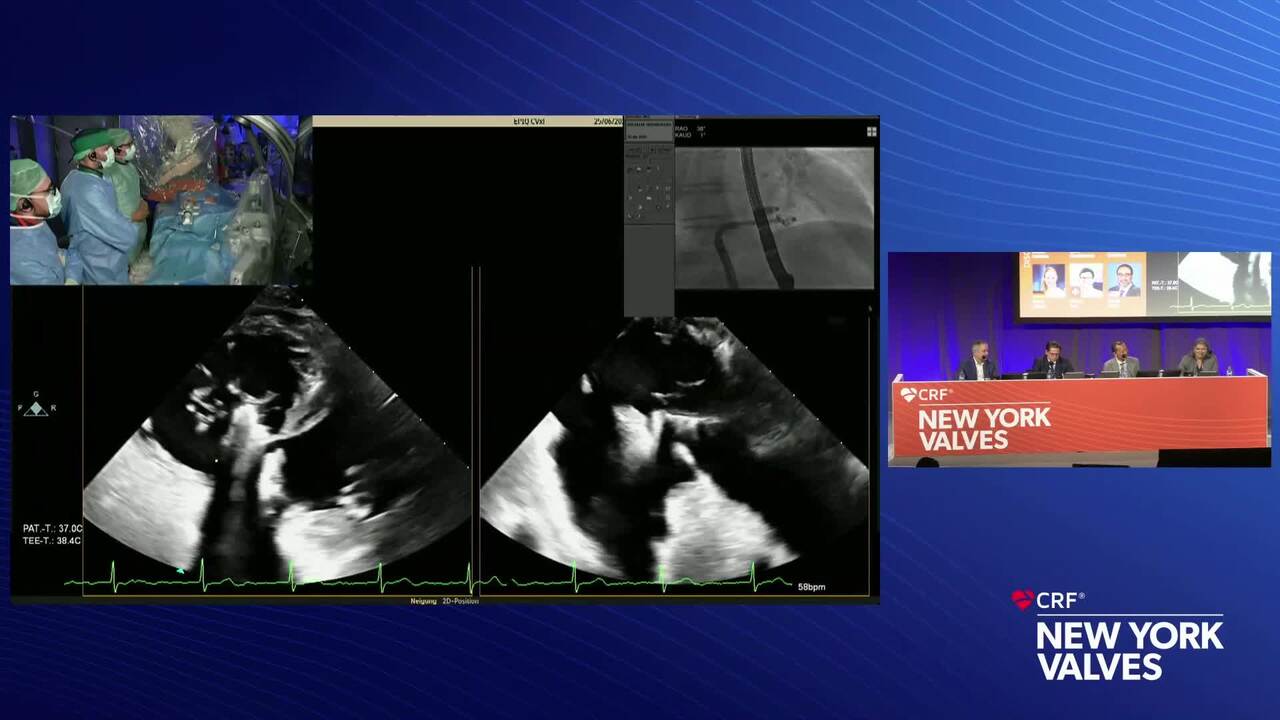Click the gray control panel beside the fluoroscopy image
1280x720 pixels.
(x=649, y=216)
